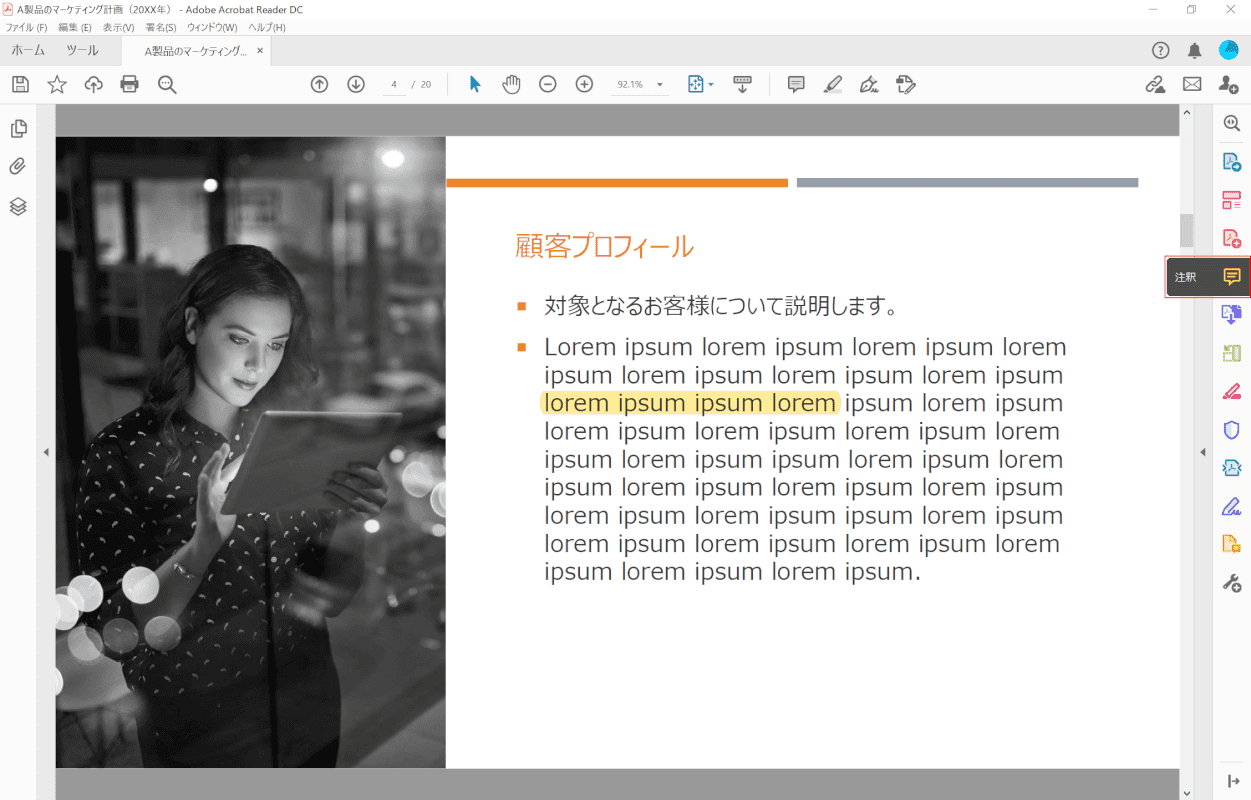This screenshot has width=1251, height=800.
Task: Open the Fill & Sign tool
Action: [1232, 506]
